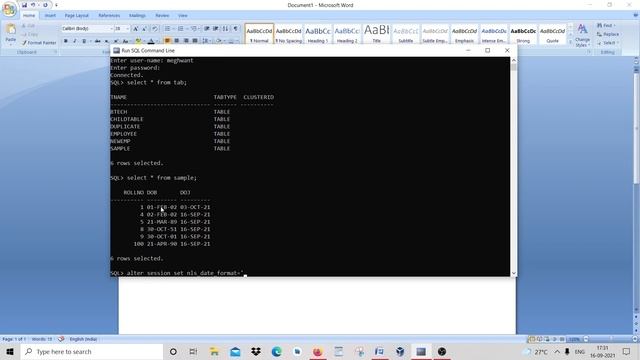
Task: Open the Home ribbon tab
Action: coord(29,16)
